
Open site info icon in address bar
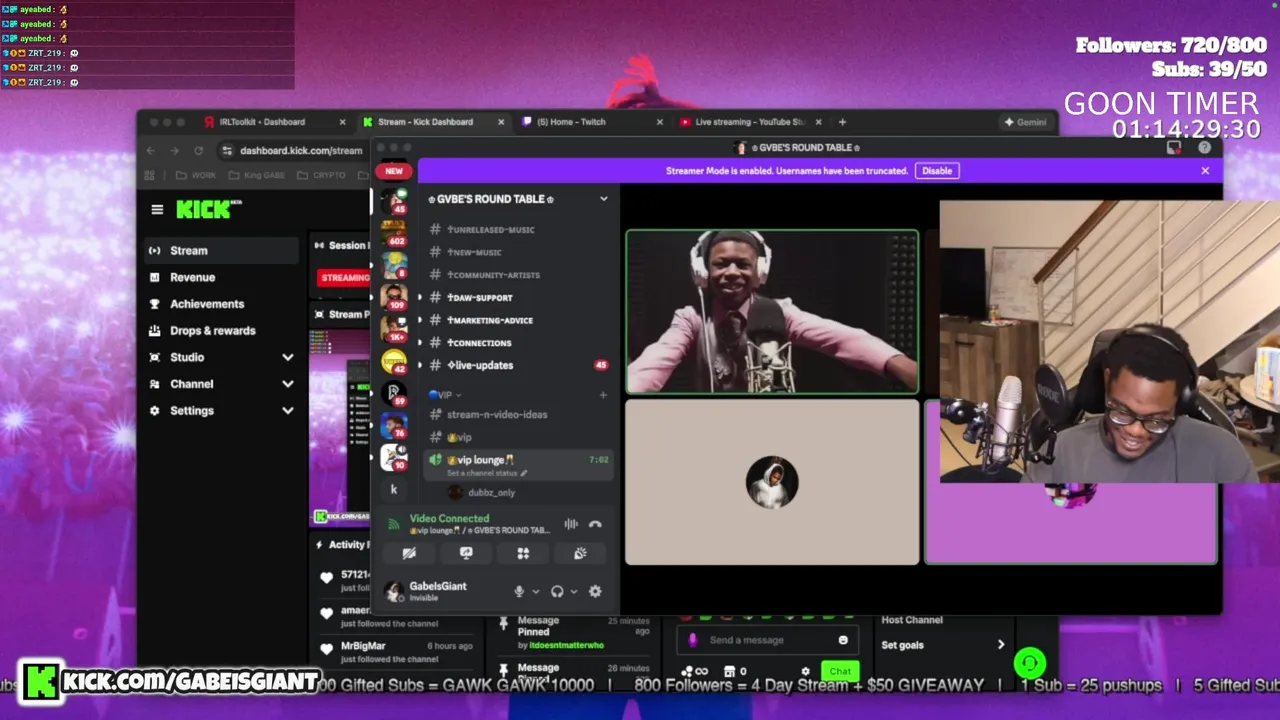pyautogui.click(x=227, y=150)
